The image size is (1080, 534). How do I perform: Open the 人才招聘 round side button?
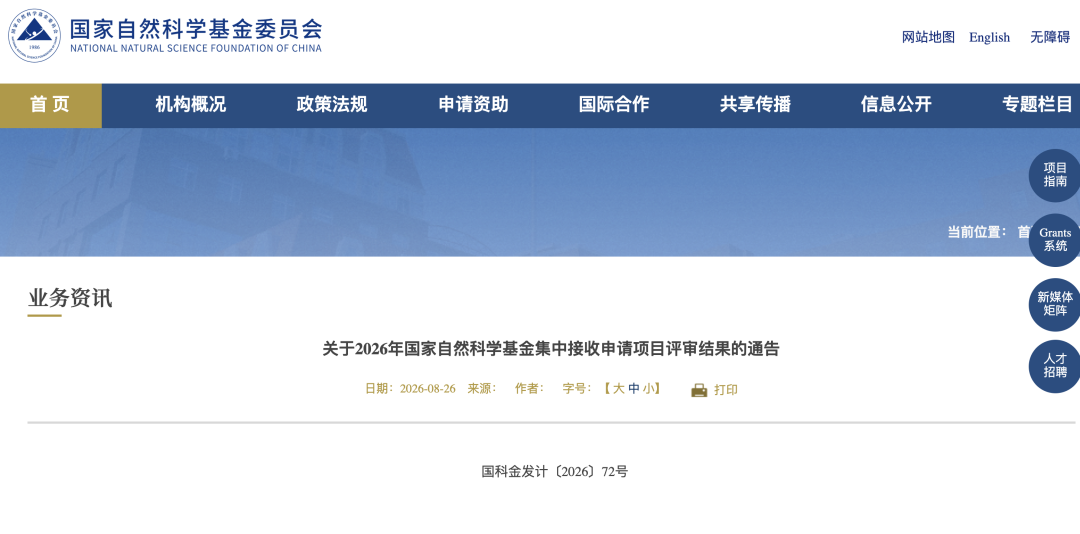pos(1055,366)
